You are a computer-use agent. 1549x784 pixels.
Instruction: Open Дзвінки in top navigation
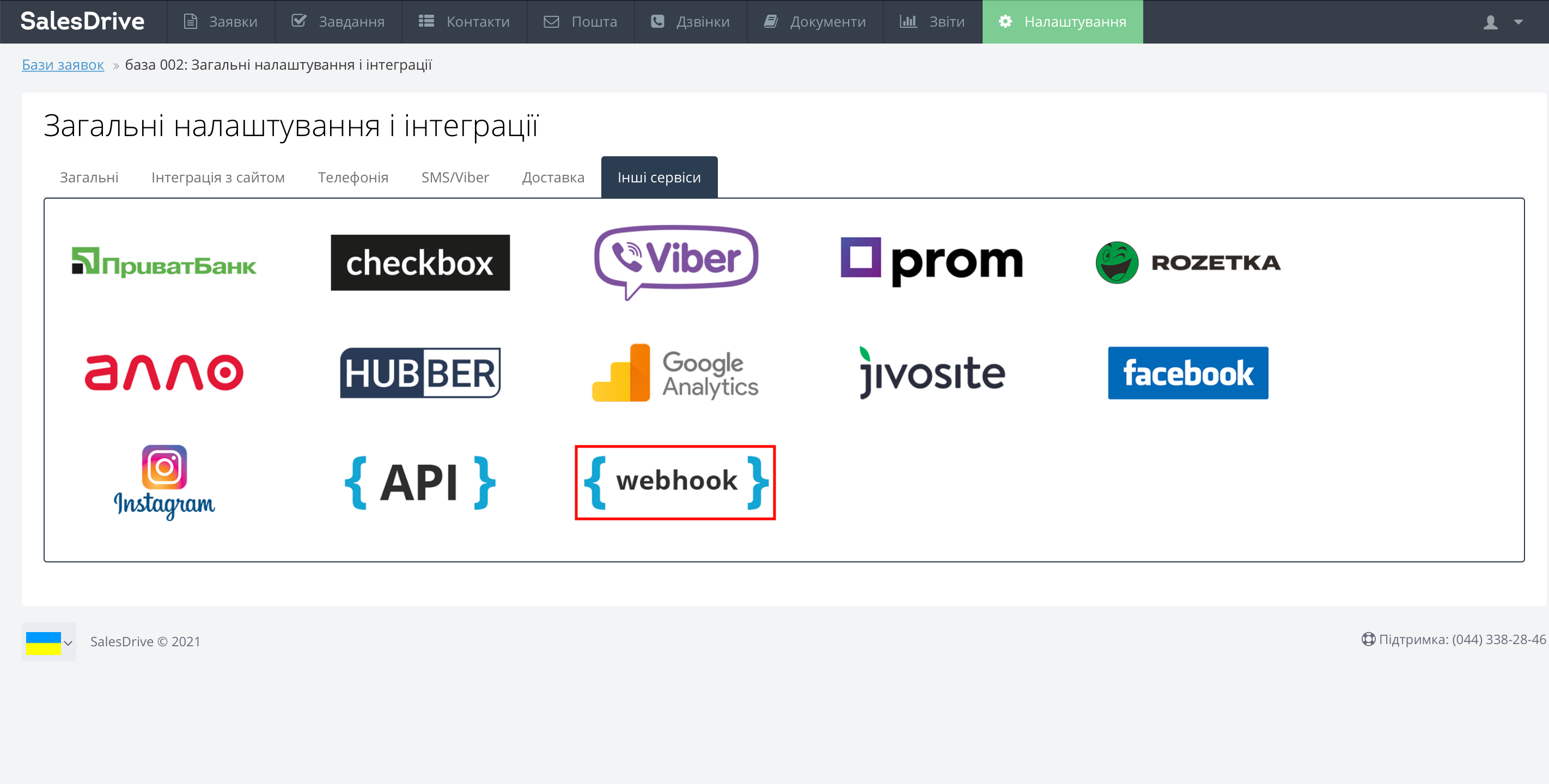click(x=690, y=22)
